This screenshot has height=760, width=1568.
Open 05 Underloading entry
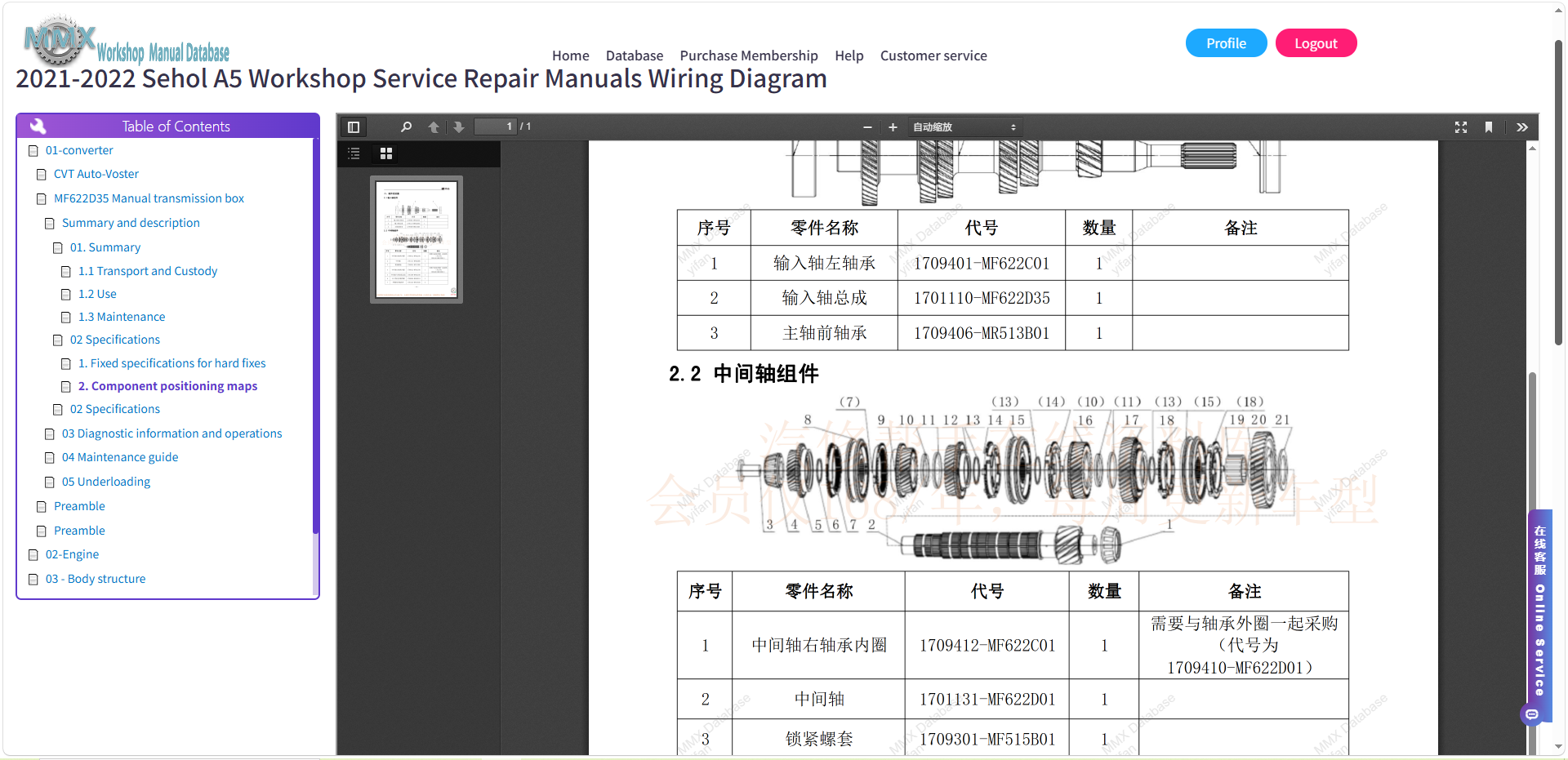(x=106, y=482)
